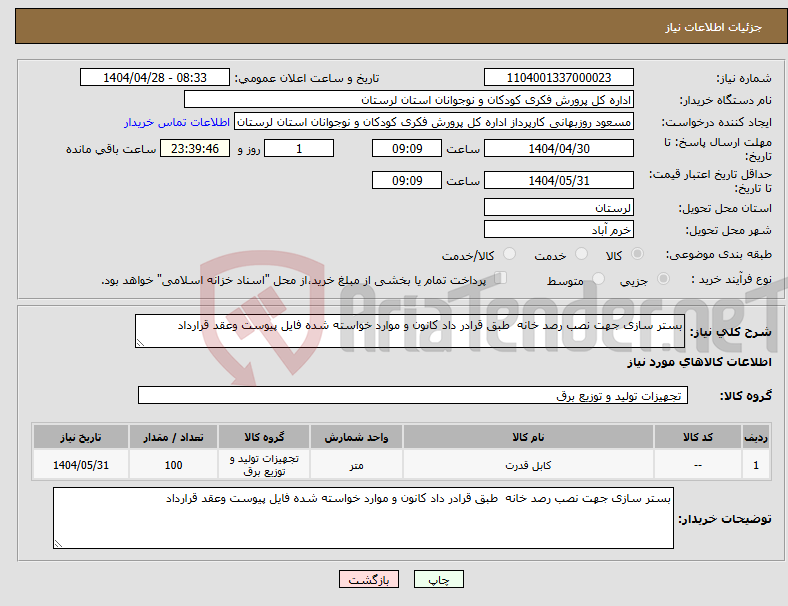The height and width of the screenshot is (606, 788).
Task: Click the remaining time field 23:39:46
Action: tap(195, 148)
